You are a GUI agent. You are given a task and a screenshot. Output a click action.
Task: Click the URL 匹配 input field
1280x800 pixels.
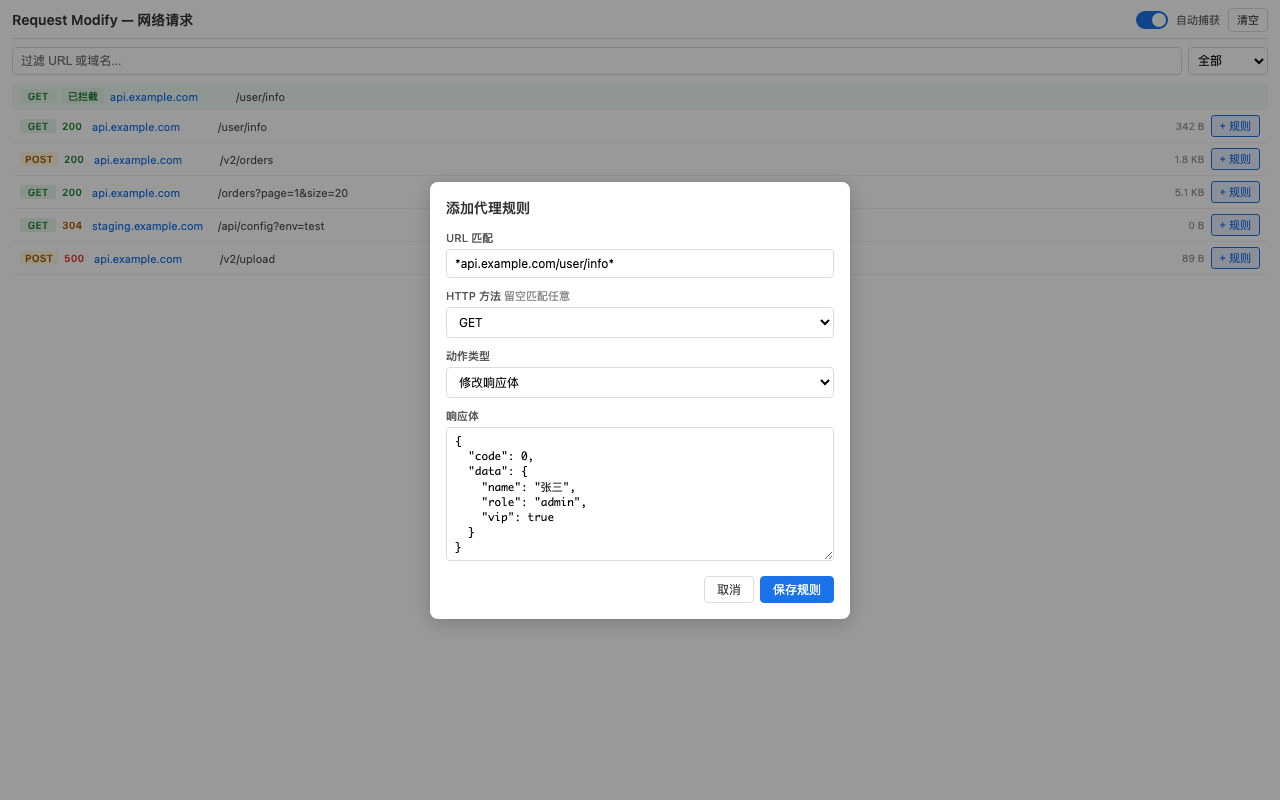coord(640,263)
